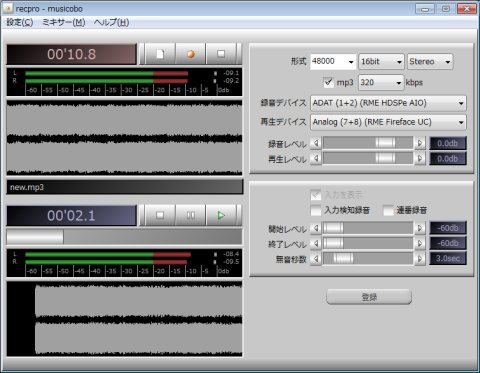
Task: Enable 連番録音 checkbox
Action: click(388, 210)
